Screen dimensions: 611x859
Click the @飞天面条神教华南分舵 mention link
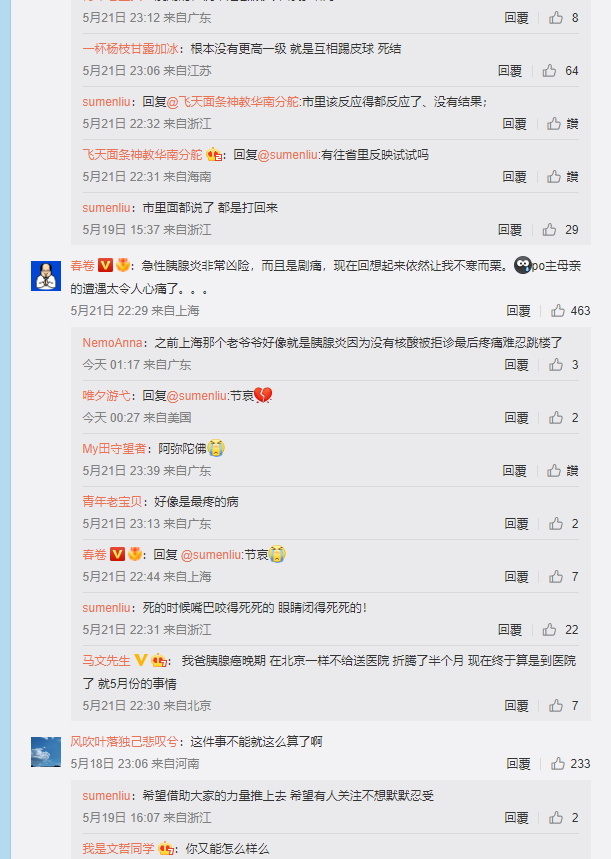coord(233,101)
